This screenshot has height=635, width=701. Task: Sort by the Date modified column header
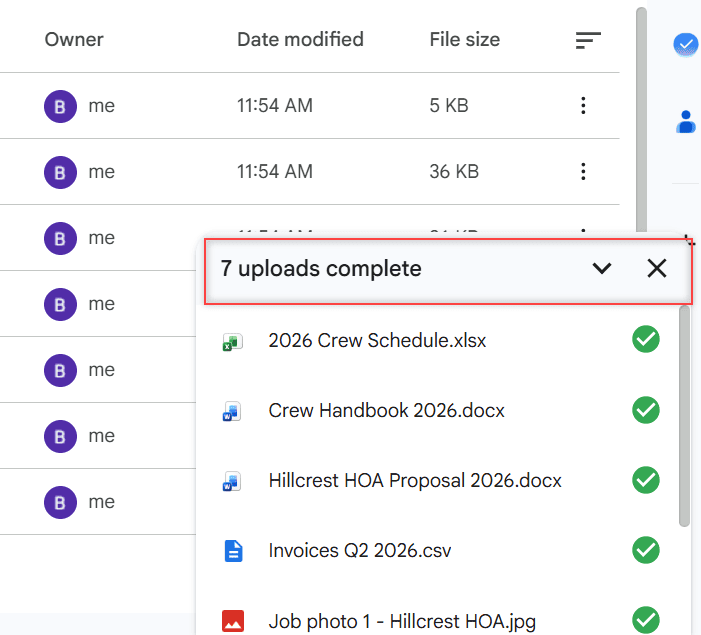click(300, 40)
